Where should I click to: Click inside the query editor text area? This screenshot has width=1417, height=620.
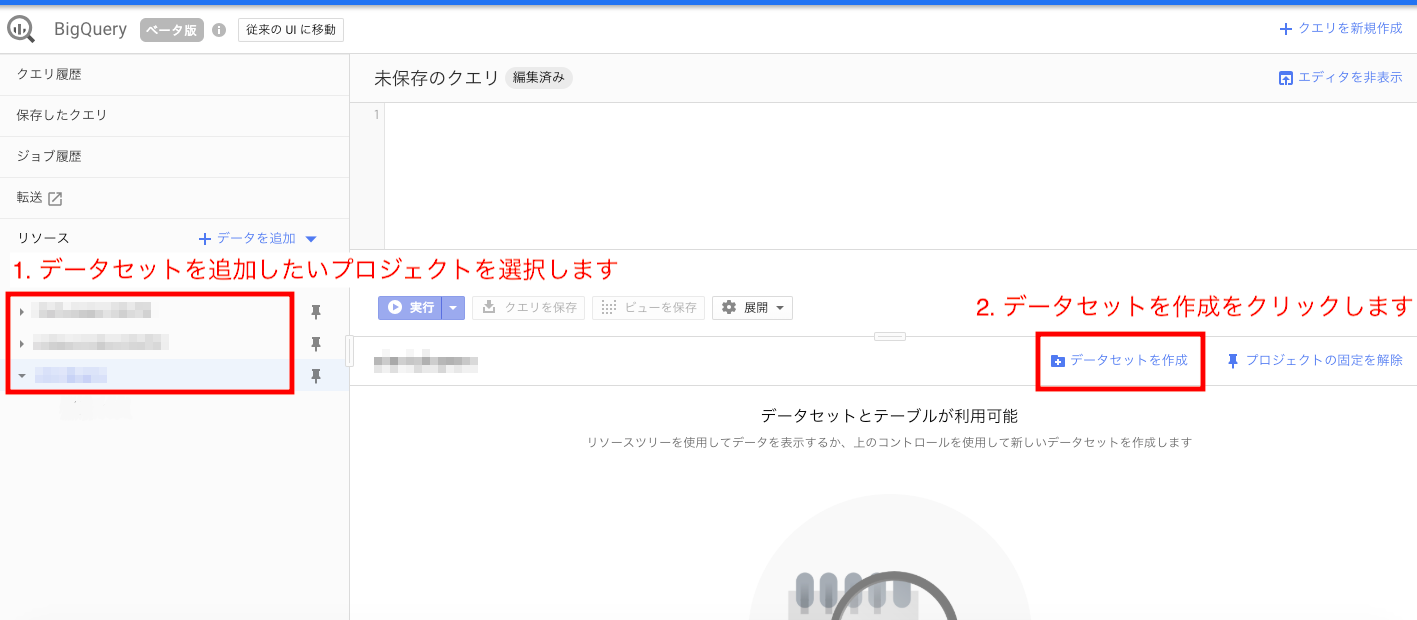[x=900, y=175]
